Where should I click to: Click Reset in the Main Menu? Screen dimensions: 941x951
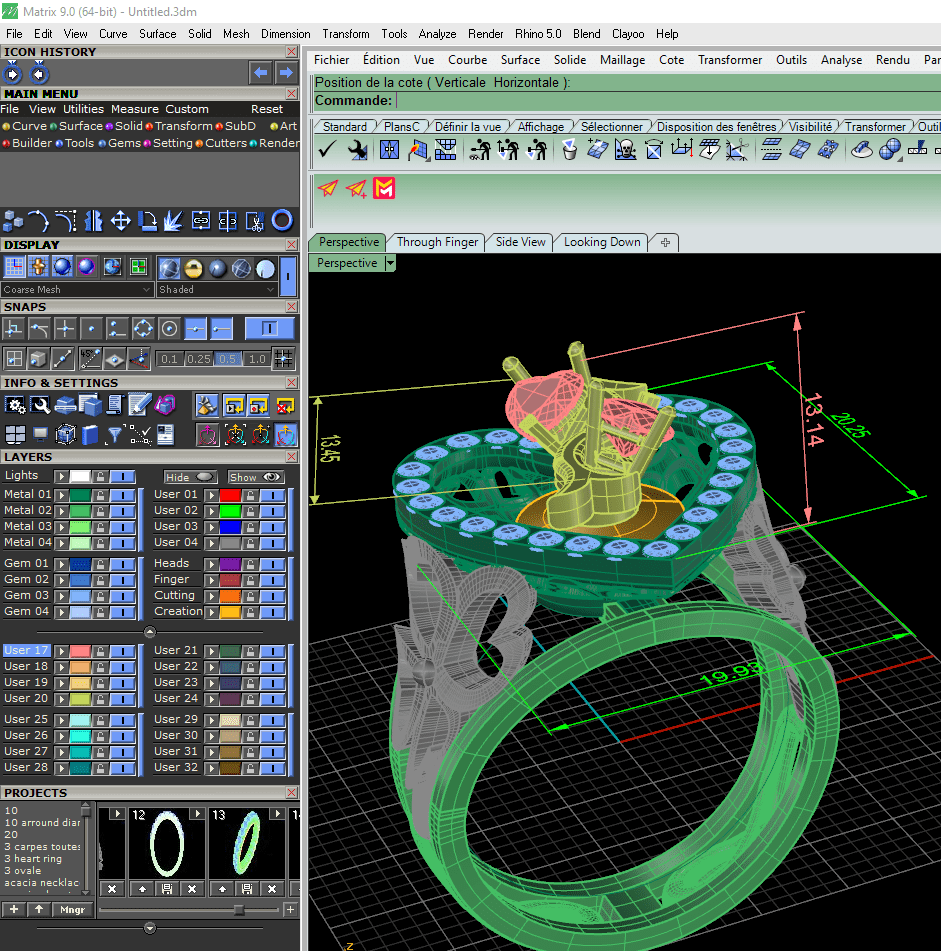pyautogui.click(x=267, y=109)
